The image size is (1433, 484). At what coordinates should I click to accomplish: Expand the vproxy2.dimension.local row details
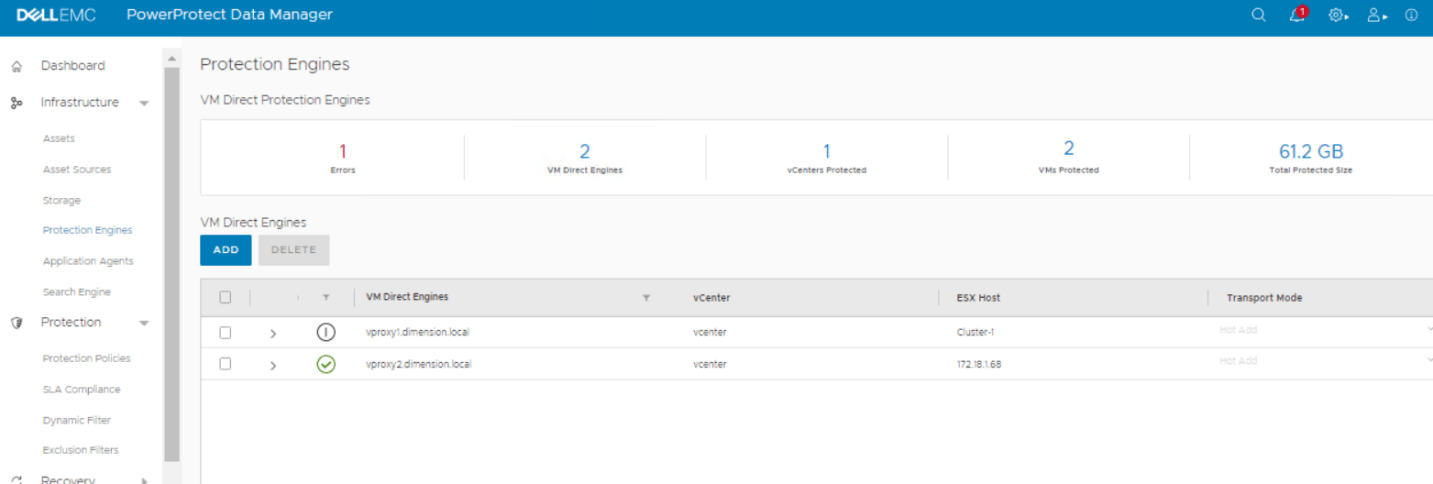(x=273, y=365)
